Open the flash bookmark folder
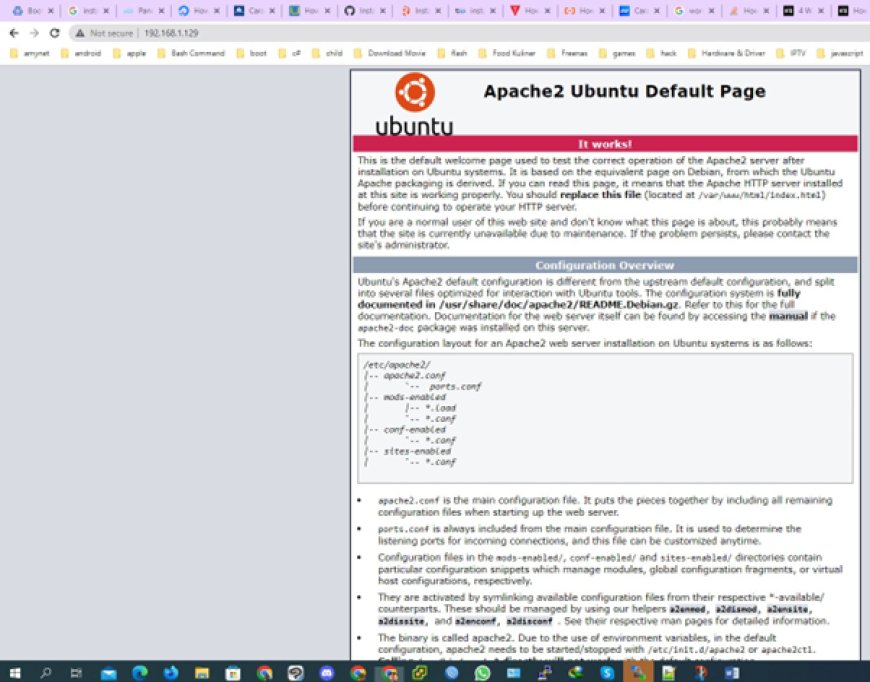The width and height of the screenshot is (870, 682). click(452, 53)
